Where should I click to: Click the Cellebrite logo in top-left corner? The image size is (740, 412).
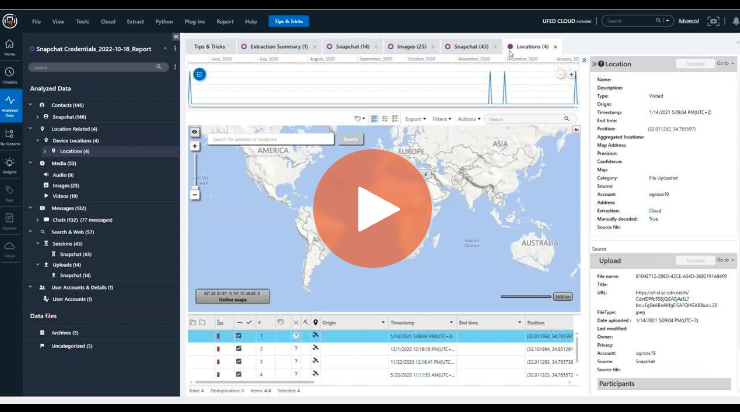pyautogui.click(x=9, y=21)
